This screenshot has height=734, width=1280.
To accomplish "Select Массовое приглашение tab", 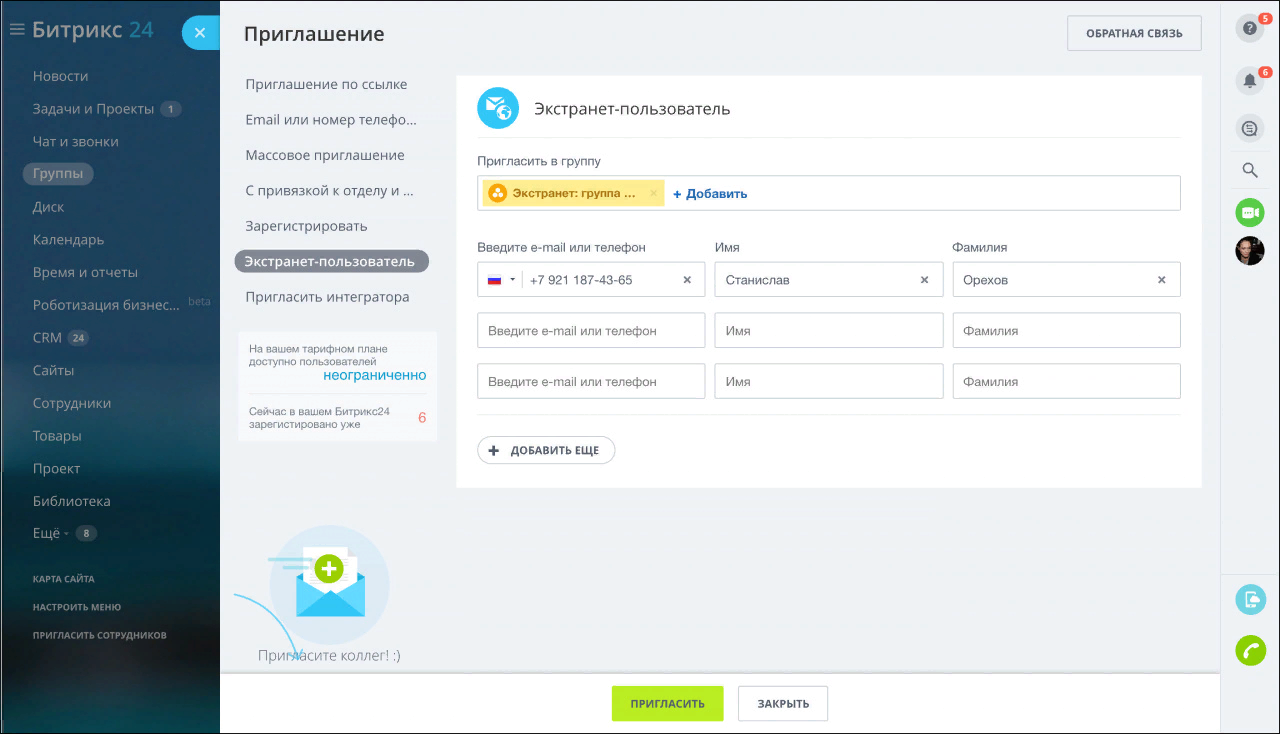I will pyautogui.click(x=325, y=155).
